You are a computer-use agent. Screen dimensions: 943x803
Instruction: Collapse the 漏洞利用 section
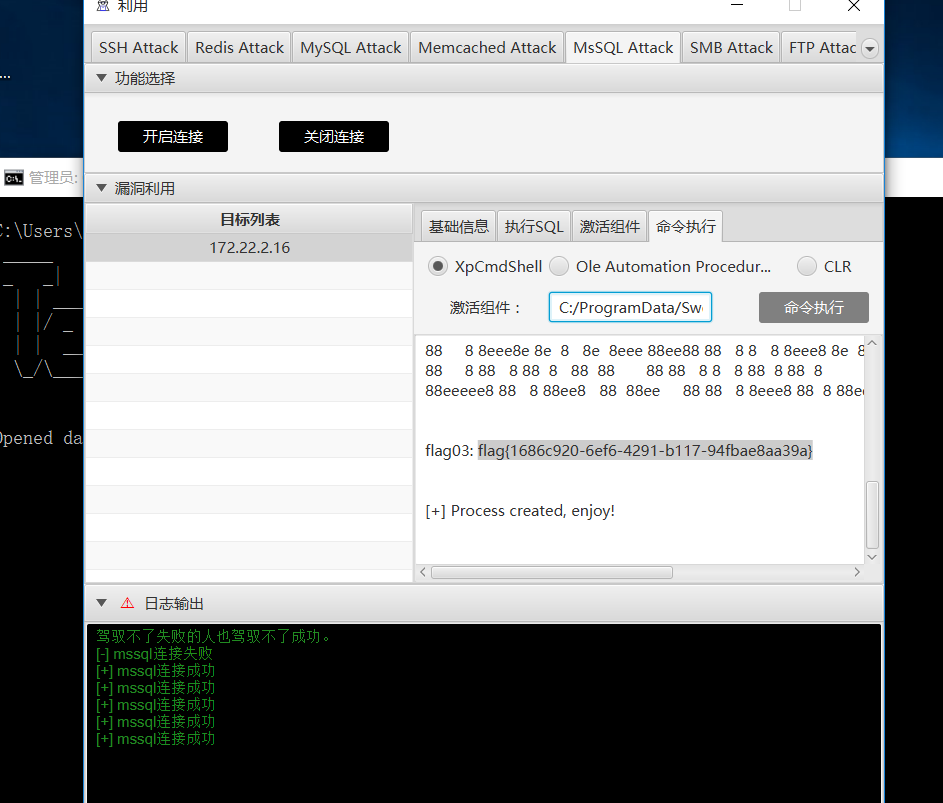pyautogui.click(x=100, y=188)
